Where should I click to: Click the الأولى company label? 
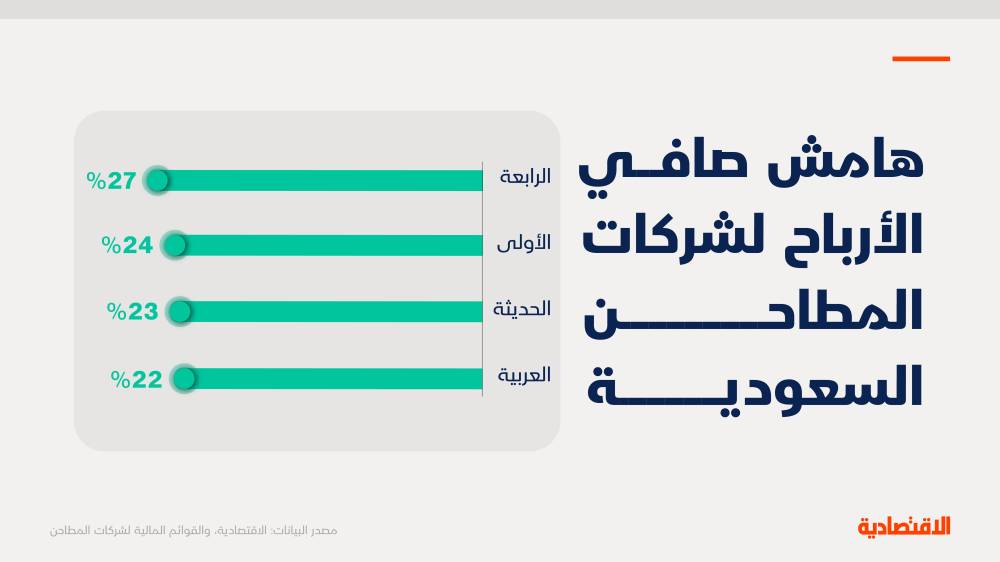click(x=523, y=243)
